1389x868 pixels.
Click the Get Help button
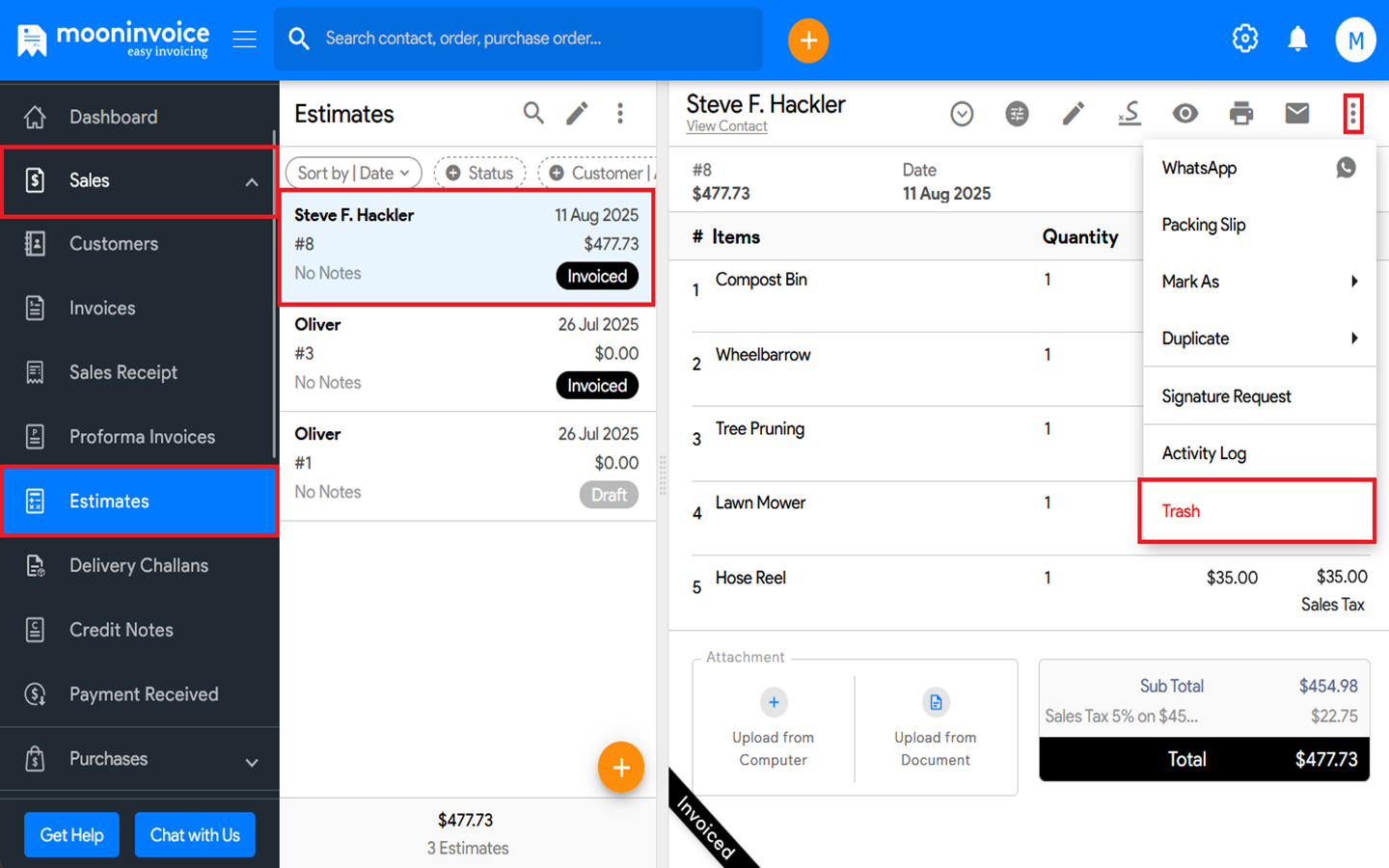click(71, 835)
